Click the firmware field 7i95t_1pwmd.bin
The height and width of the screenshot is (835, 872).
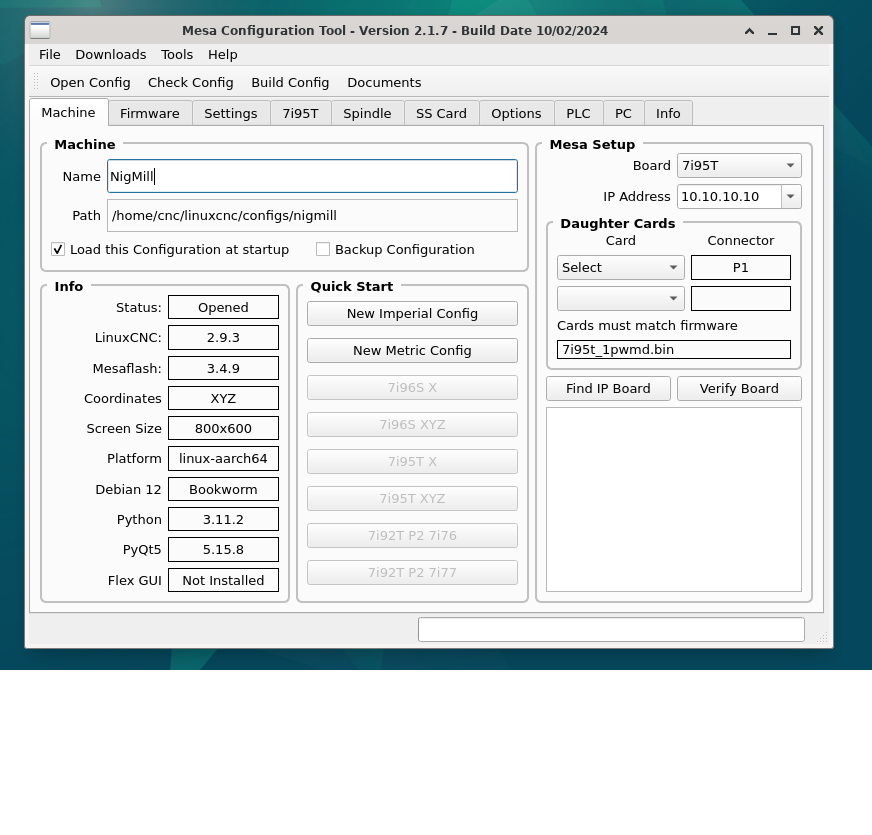(673, 349)
